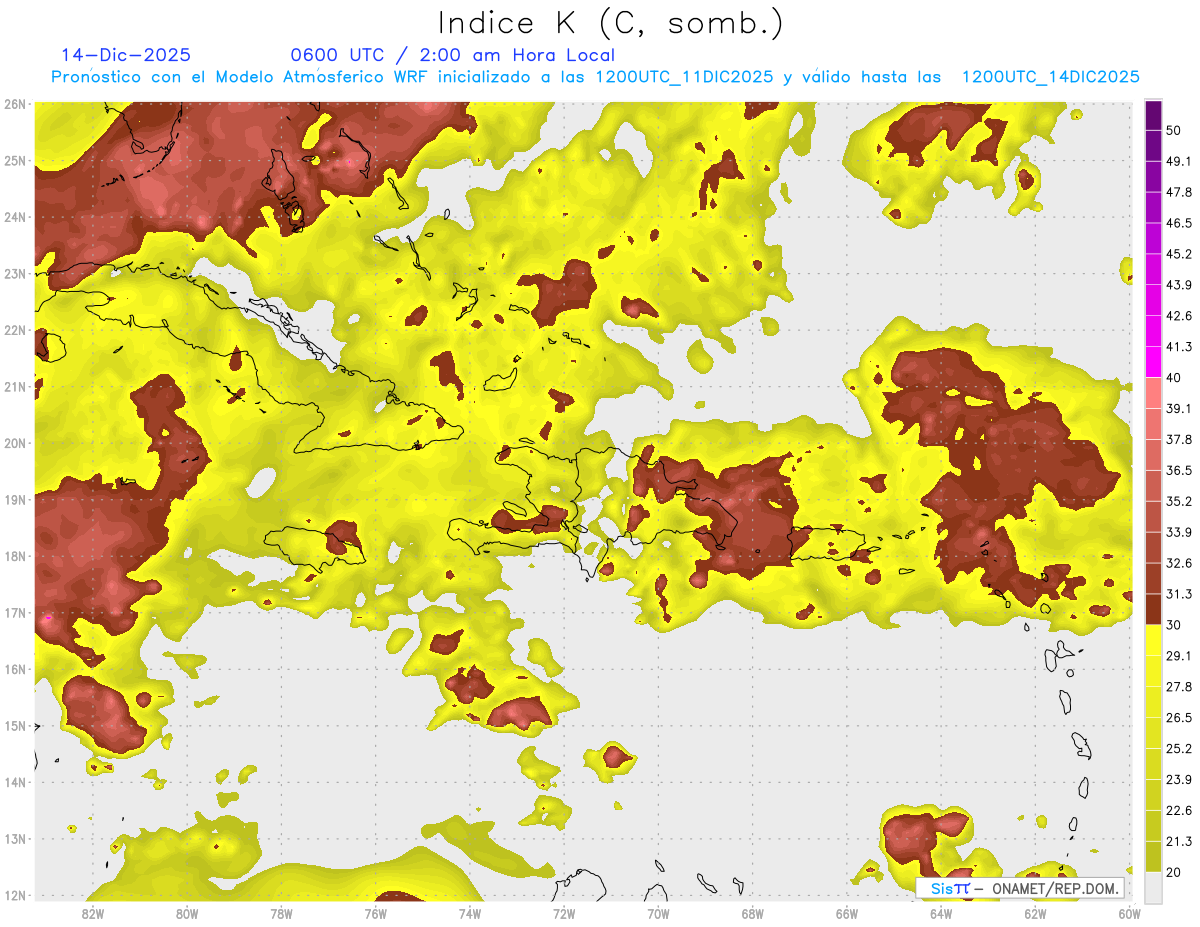
Task: Click the '78W' longitude label
Action: pyautogui.click(x=281, y=914)
